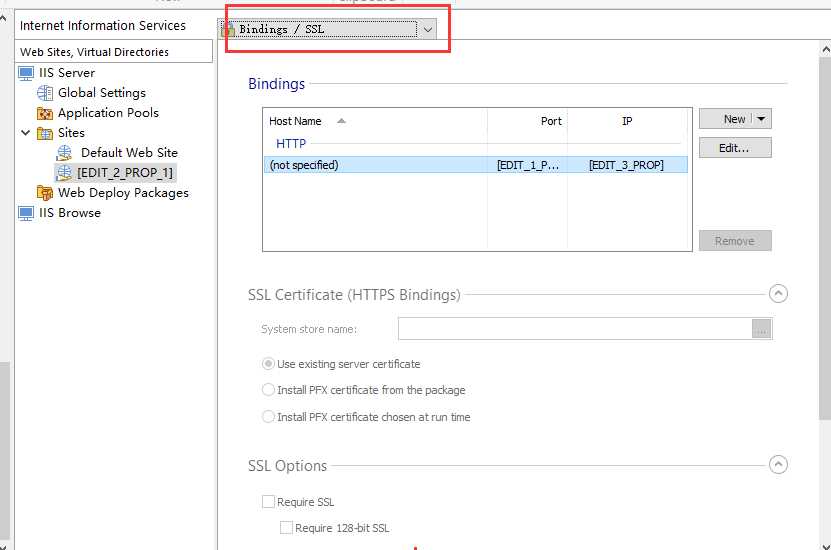This screenshot has width=831, height=550.
Task: Click the Internet Information Services header
Action: pos(103,25)
